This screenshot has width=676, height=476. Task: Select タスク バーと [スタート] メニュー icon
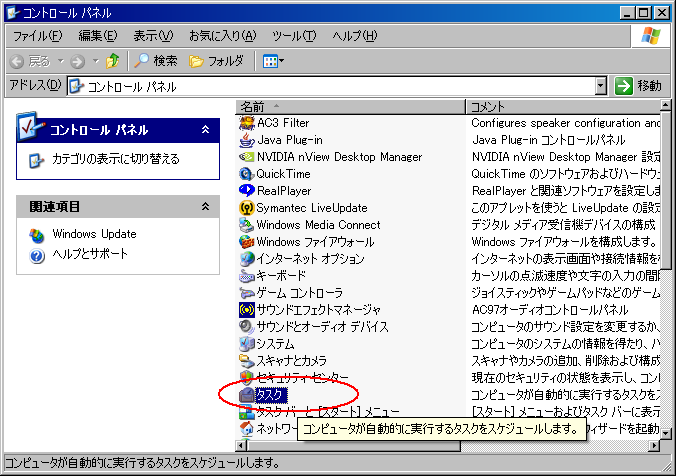[x=247, y=412]
